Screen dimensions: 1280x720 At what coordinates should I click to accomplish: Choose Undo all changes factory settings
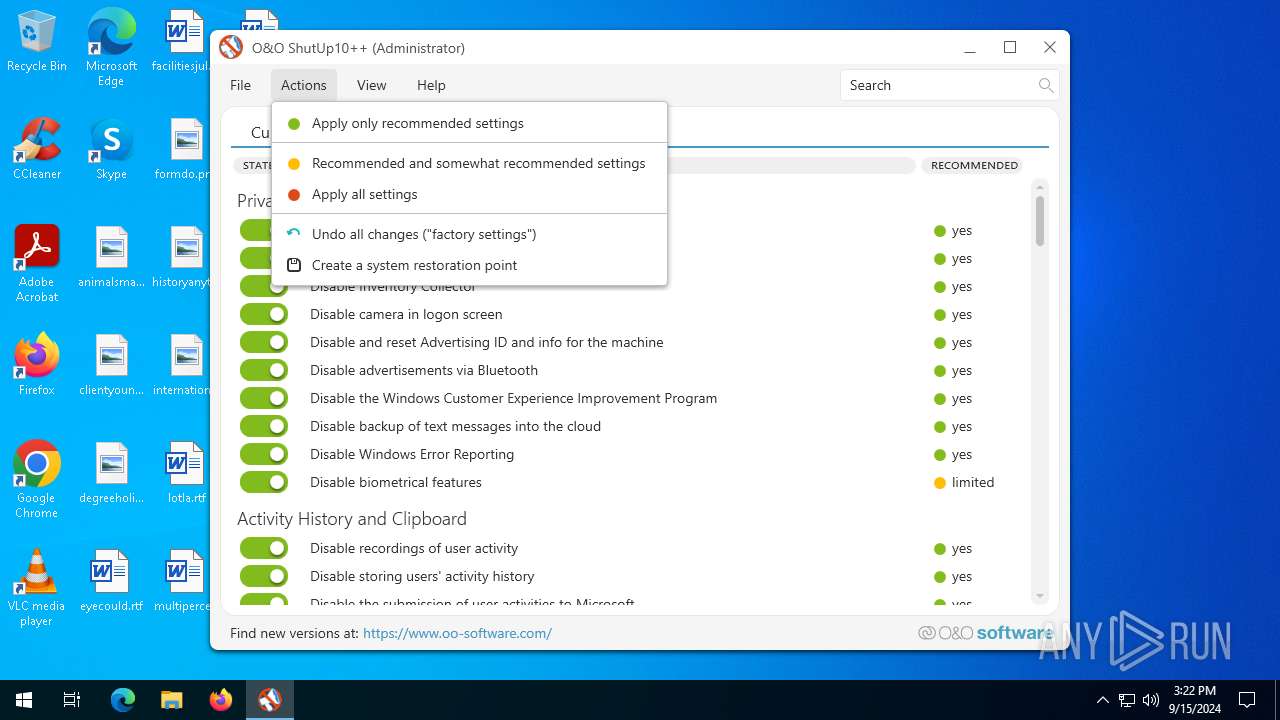tap(469, 234)
